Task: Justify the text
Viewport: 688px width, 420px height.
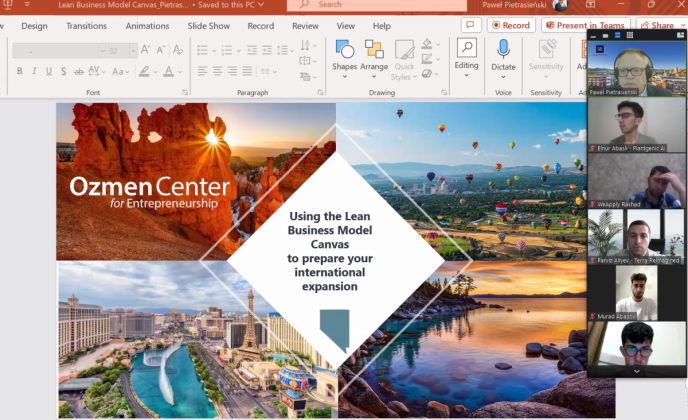Action: click(x=247, y=71)
